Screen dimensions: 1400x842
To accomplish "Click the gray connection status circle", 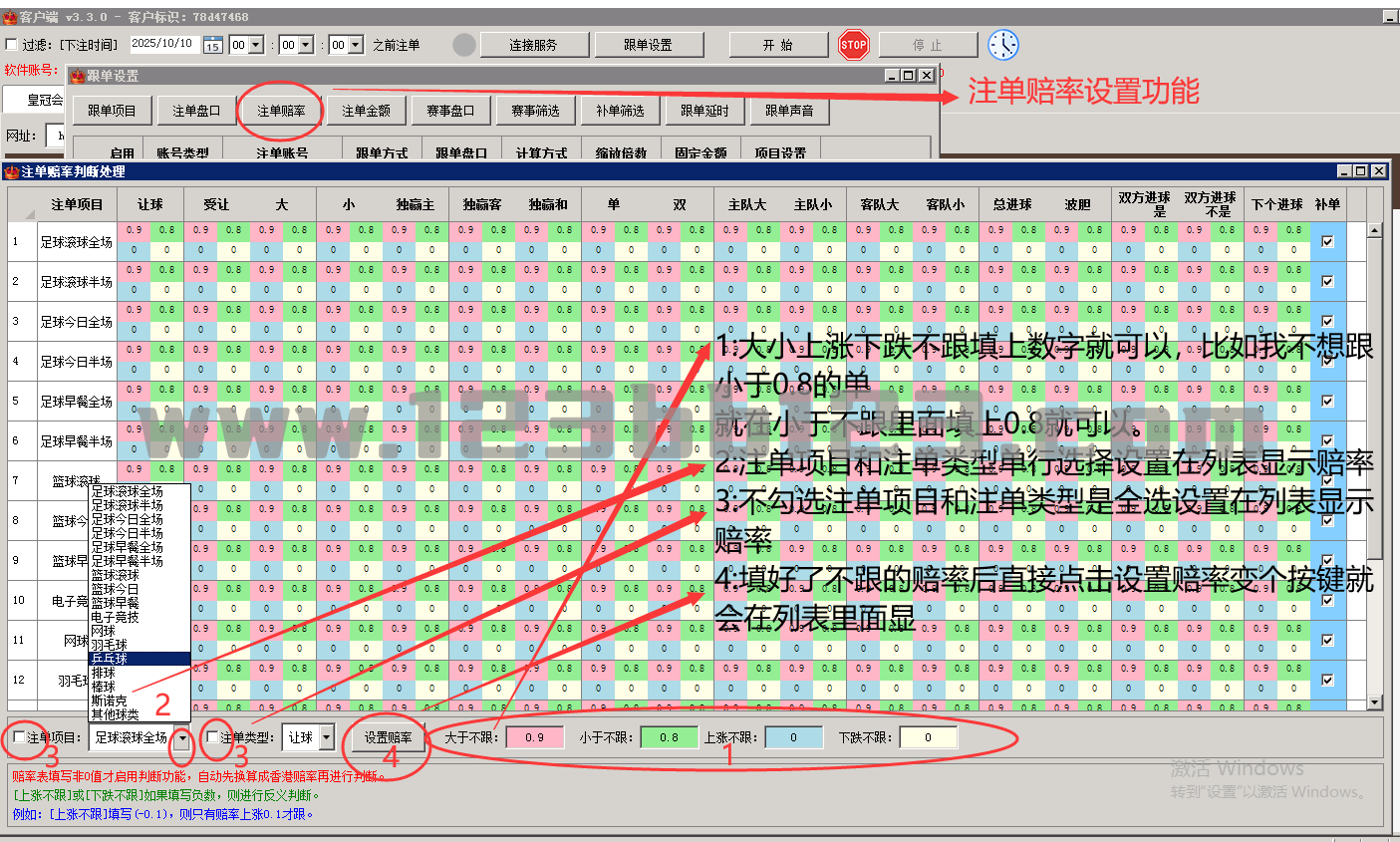I will (x=464, y=45).
